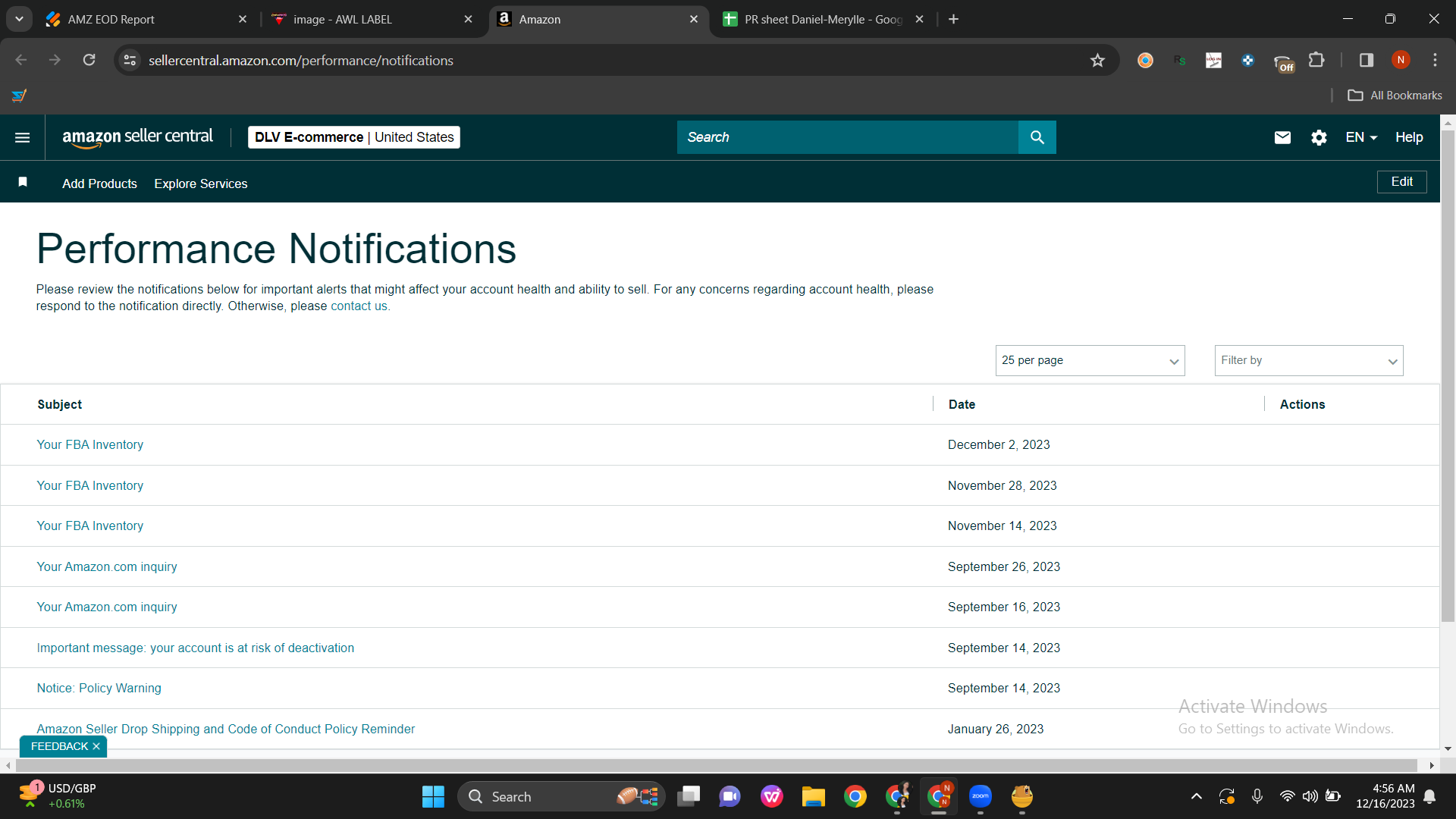Open the DLV E-commerce marketplace switcher
Image resolution: width=1456 pixels, height=819 pixels.
354,137
